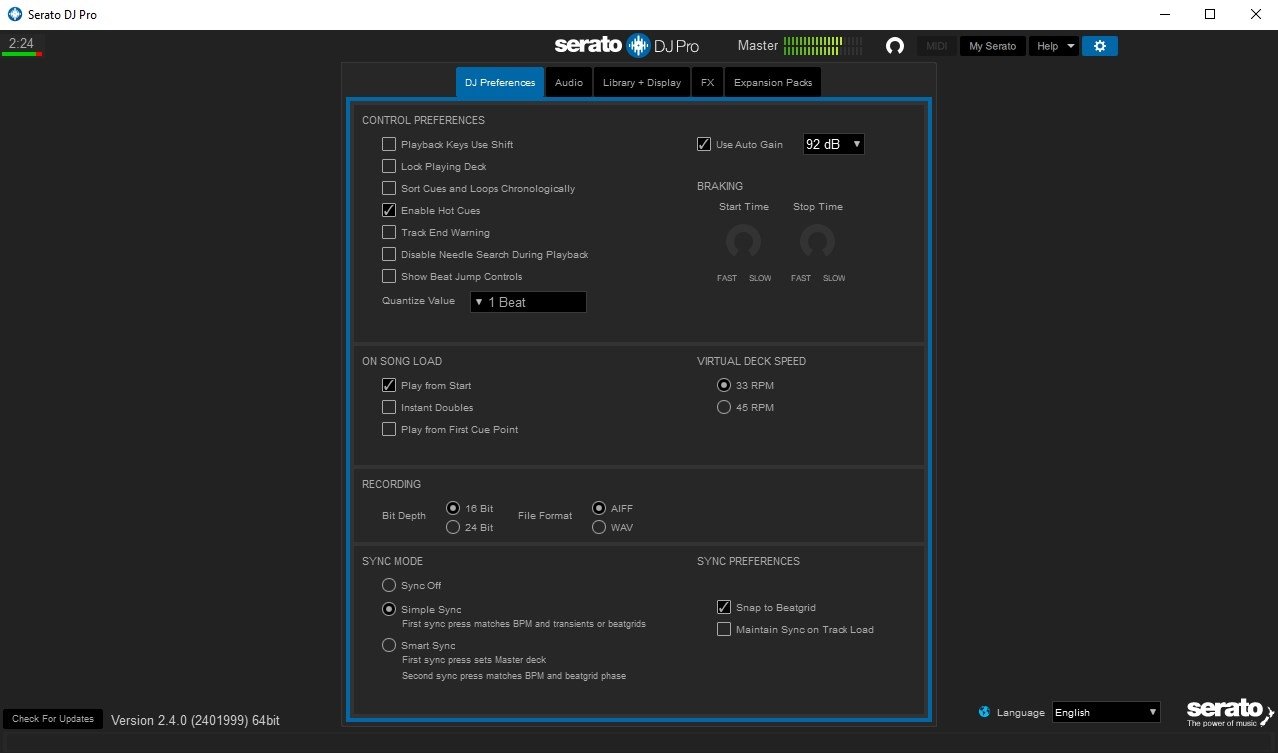Choose 24 Bit recording depth

click(x=453, y=527)
